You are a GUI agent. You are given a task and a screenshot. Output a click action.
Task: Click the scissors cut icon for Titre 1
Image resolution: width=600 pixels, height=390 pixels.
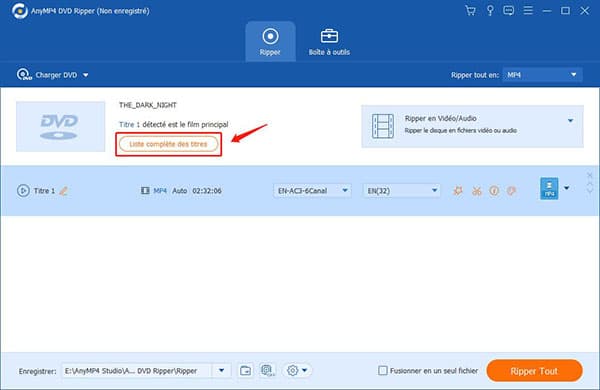[476, 191]
